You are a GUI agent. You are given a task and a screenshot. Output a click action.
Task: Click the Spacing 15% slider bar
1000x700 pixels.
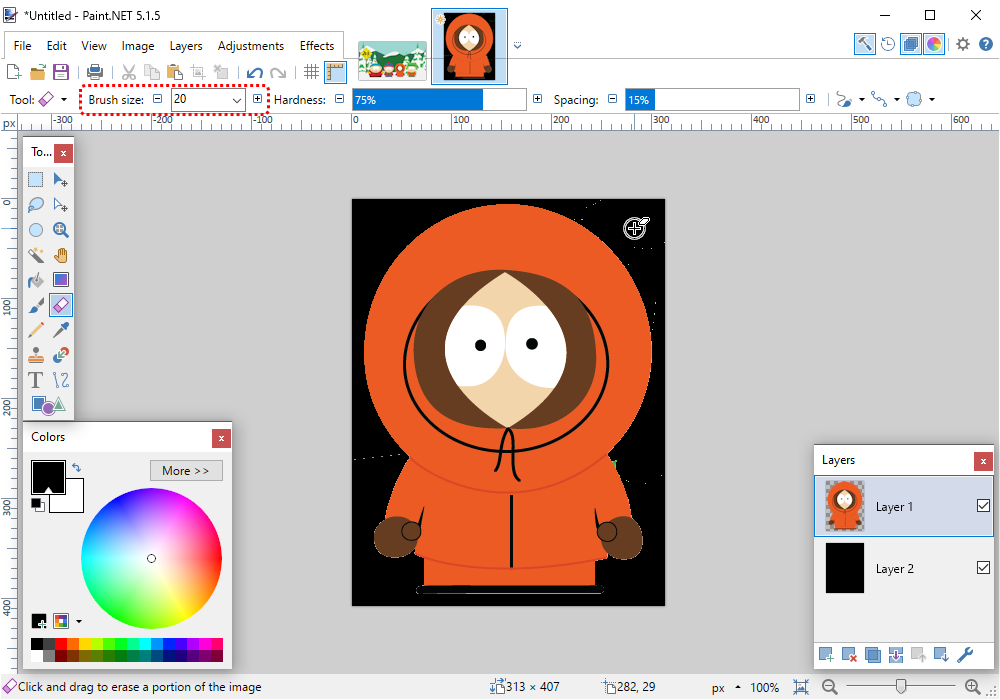coord(712,99)
